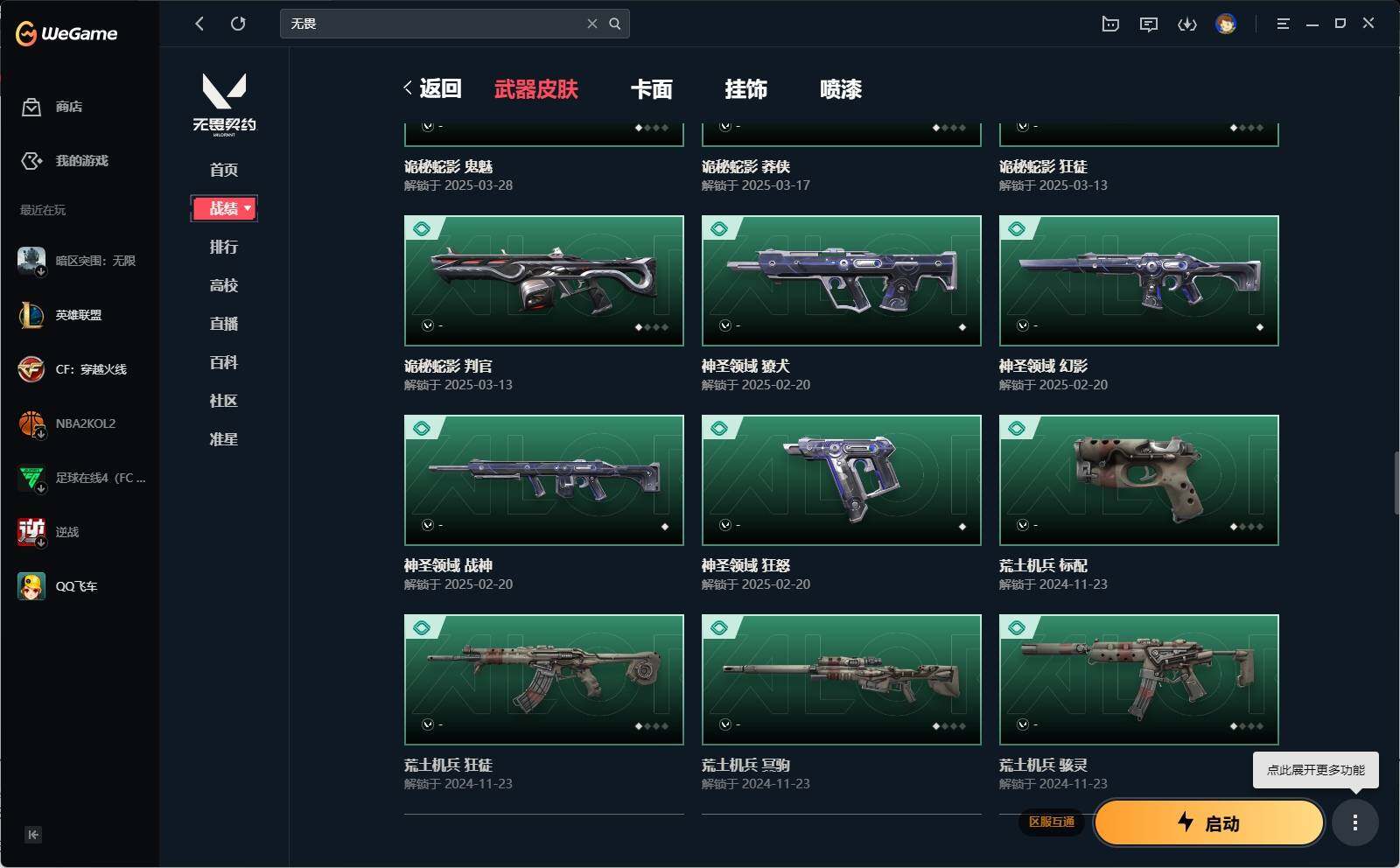Go back with the arrow icon
The width and height of the screenshot is (1400, 868).
199,24
